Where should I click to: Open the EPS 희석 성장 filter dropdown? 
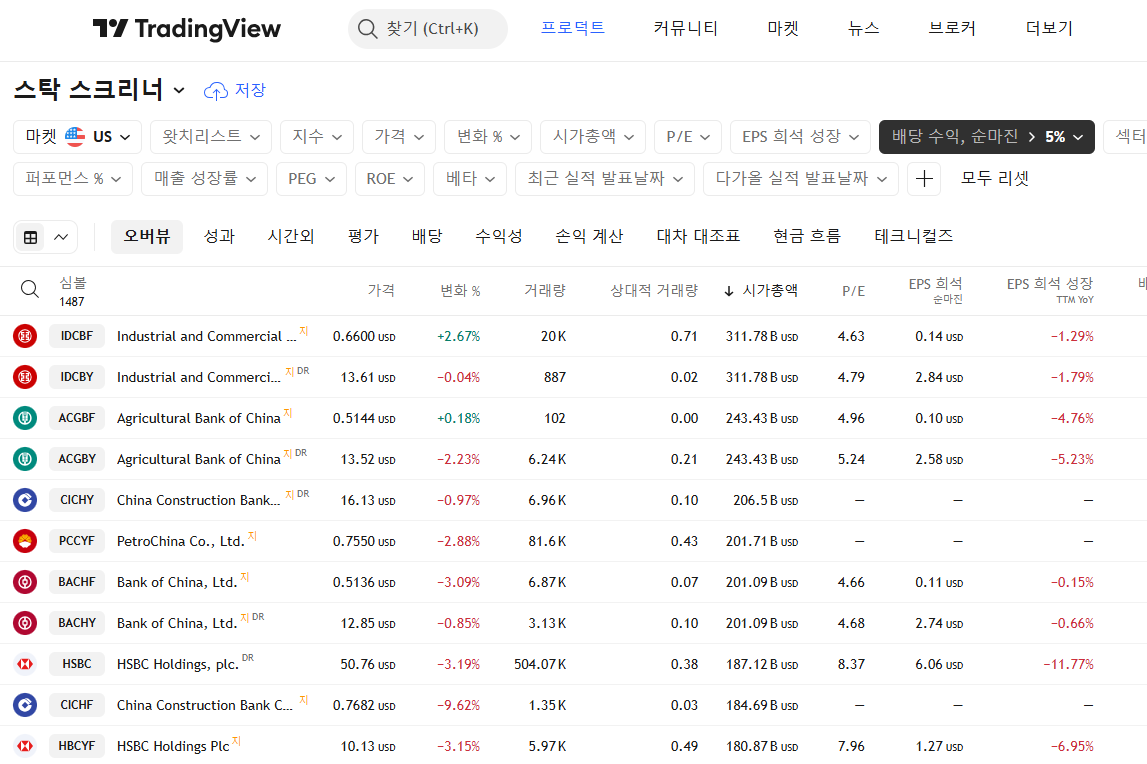click(x=800, y=137)
